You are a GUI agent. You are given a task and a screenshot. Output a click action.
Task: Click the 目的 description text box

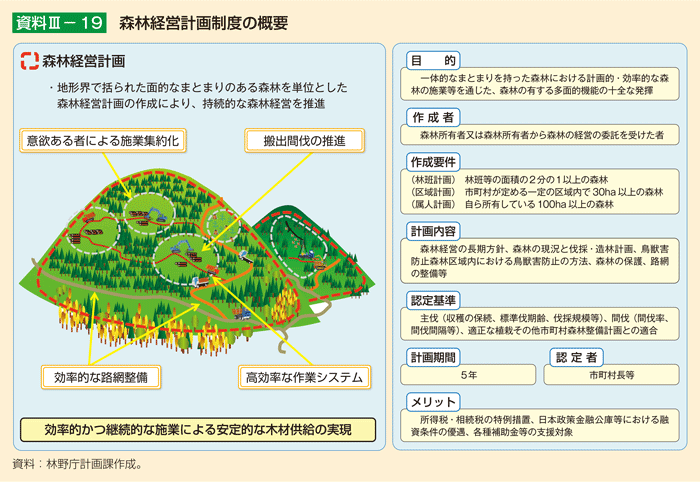(540, 84)
